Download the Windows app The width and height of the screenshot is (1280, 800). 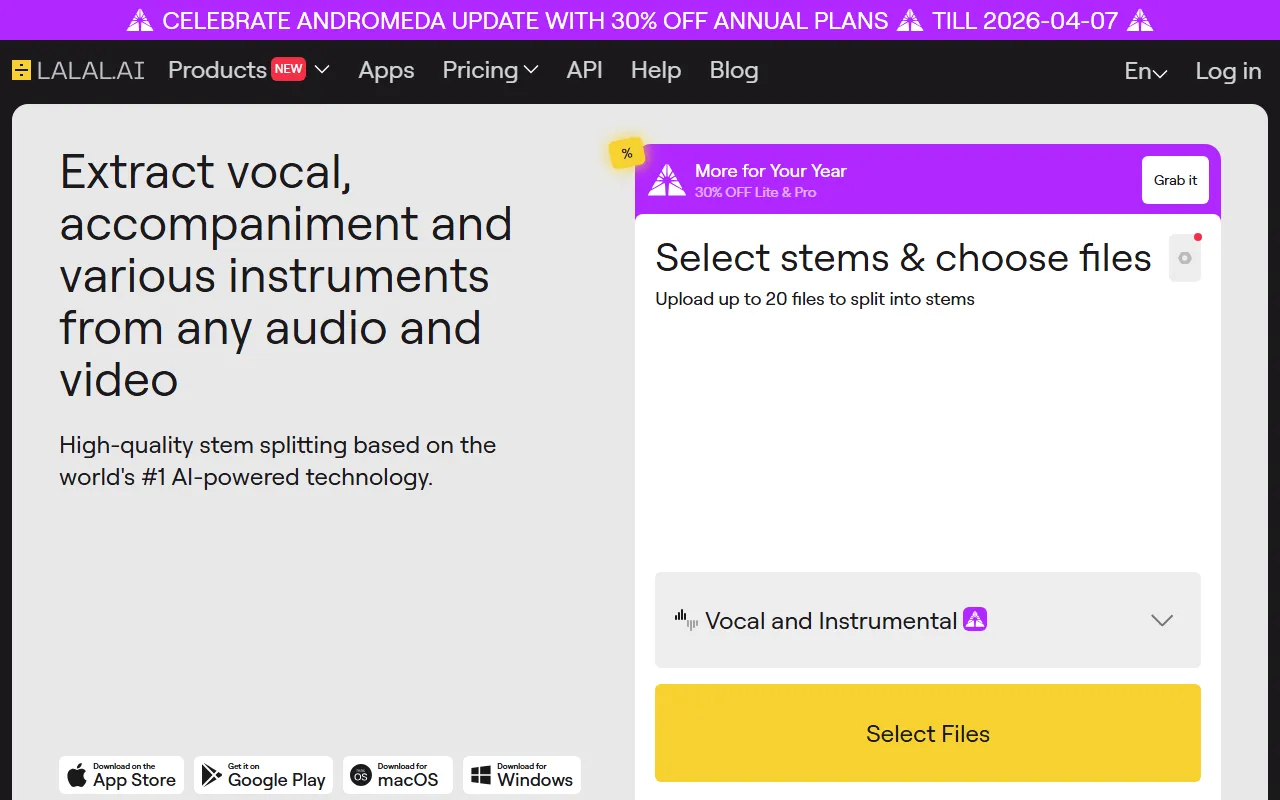tap(521, 775)
